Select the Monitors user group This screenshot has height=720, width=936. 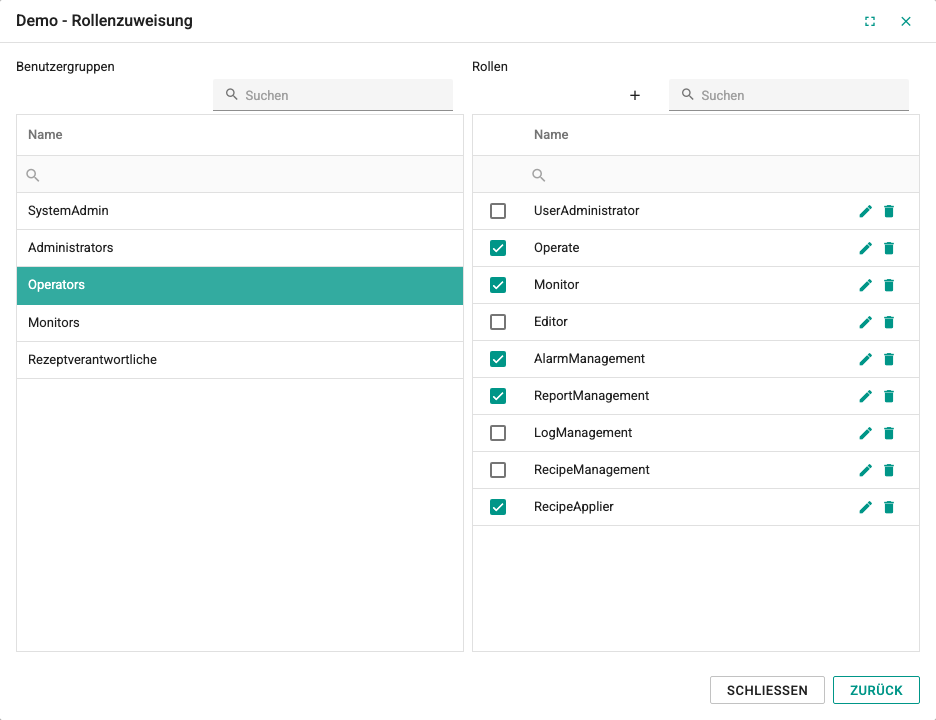coord(240,323)
